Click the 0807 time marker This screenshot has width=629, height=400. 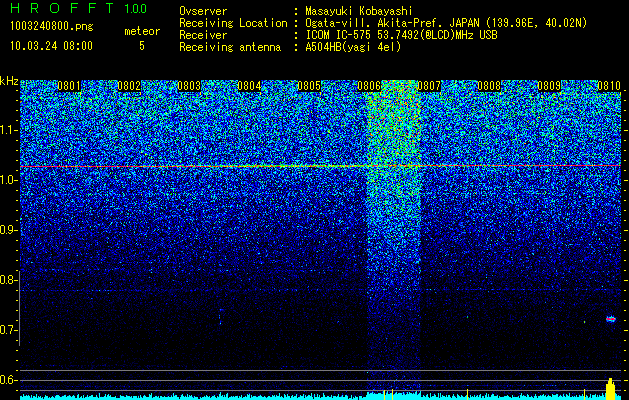click(x=429, y=86)
